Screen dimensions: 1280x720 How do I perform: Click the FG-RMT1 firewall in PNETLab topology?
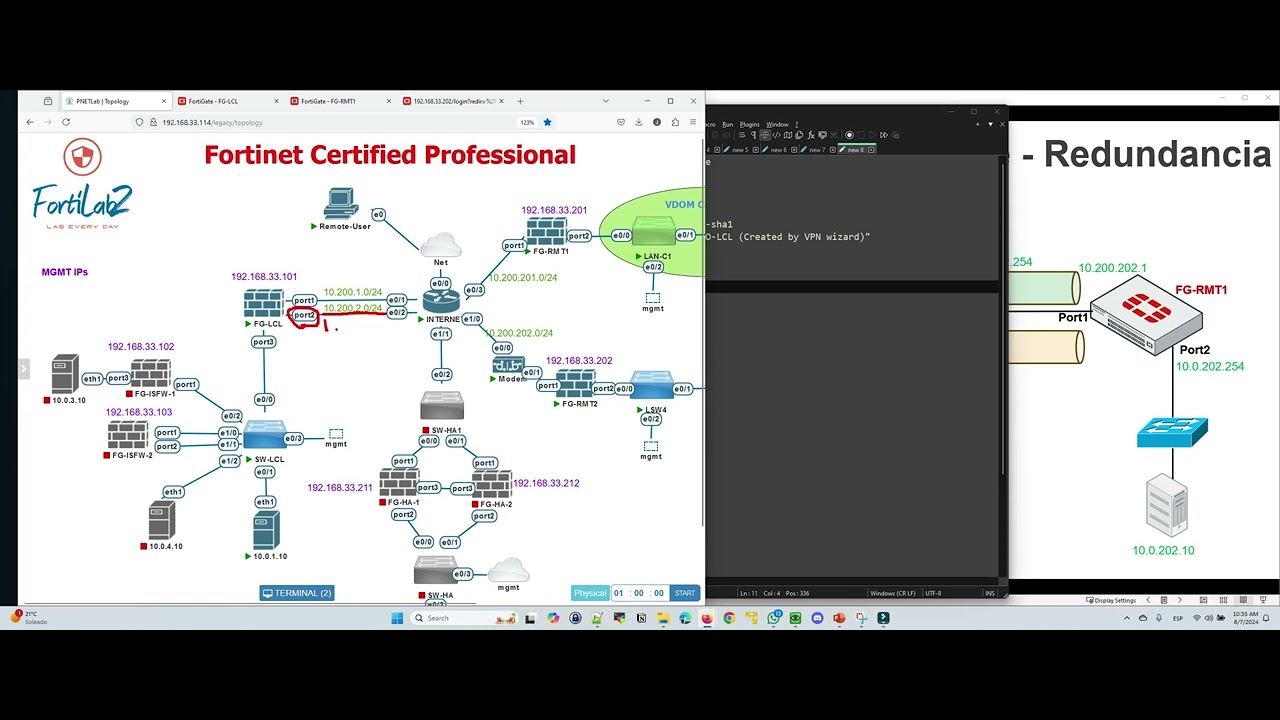pos(546,232)
